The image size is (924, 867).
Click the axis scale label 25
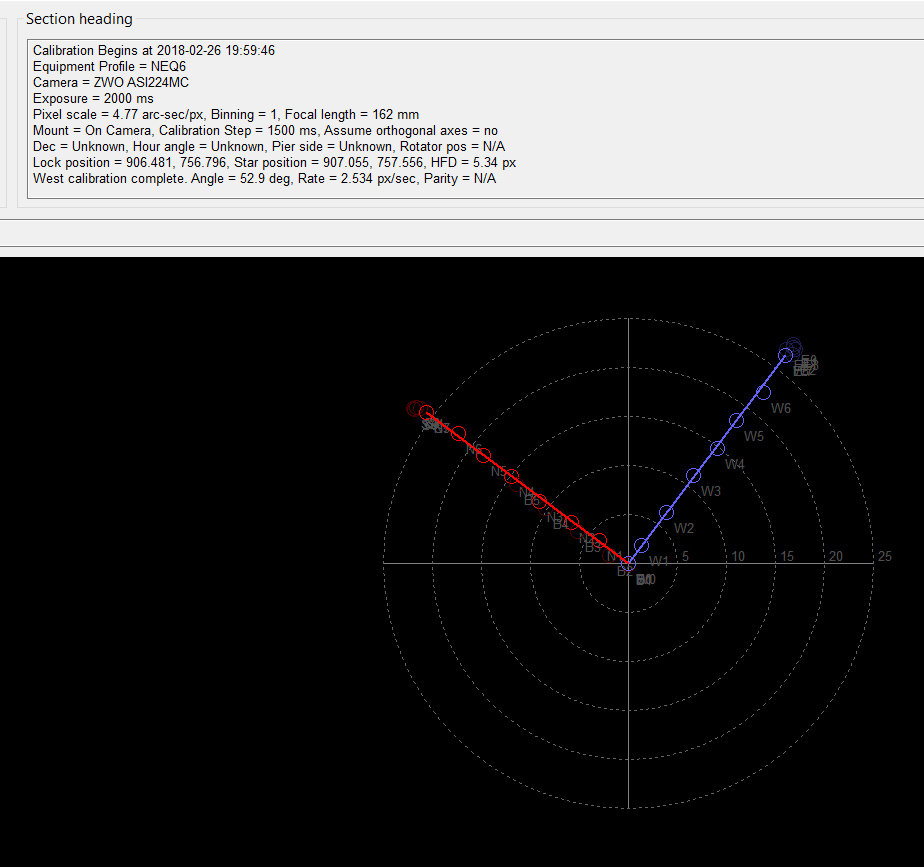(x=885, y=556)
